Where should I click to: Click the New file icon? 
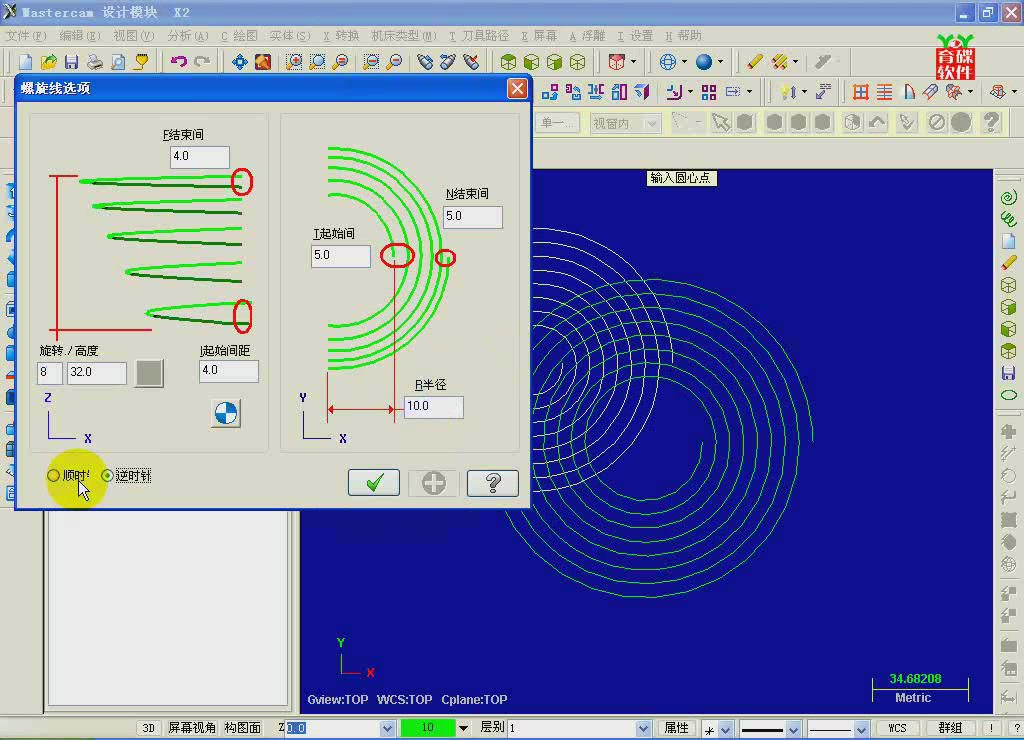(25, 62)
